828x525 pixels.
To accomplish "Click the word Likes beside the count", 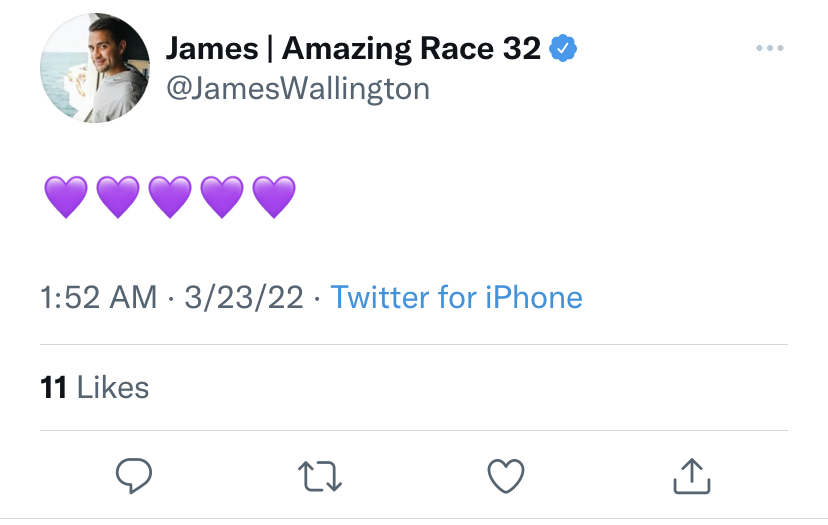I will pos(113,388).
